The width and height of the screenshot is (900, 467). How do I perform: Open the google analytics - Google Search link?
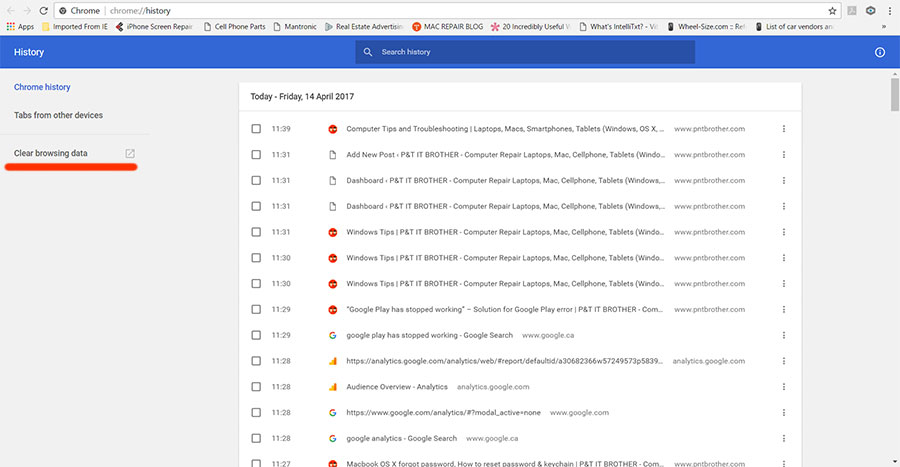[401, 438]
